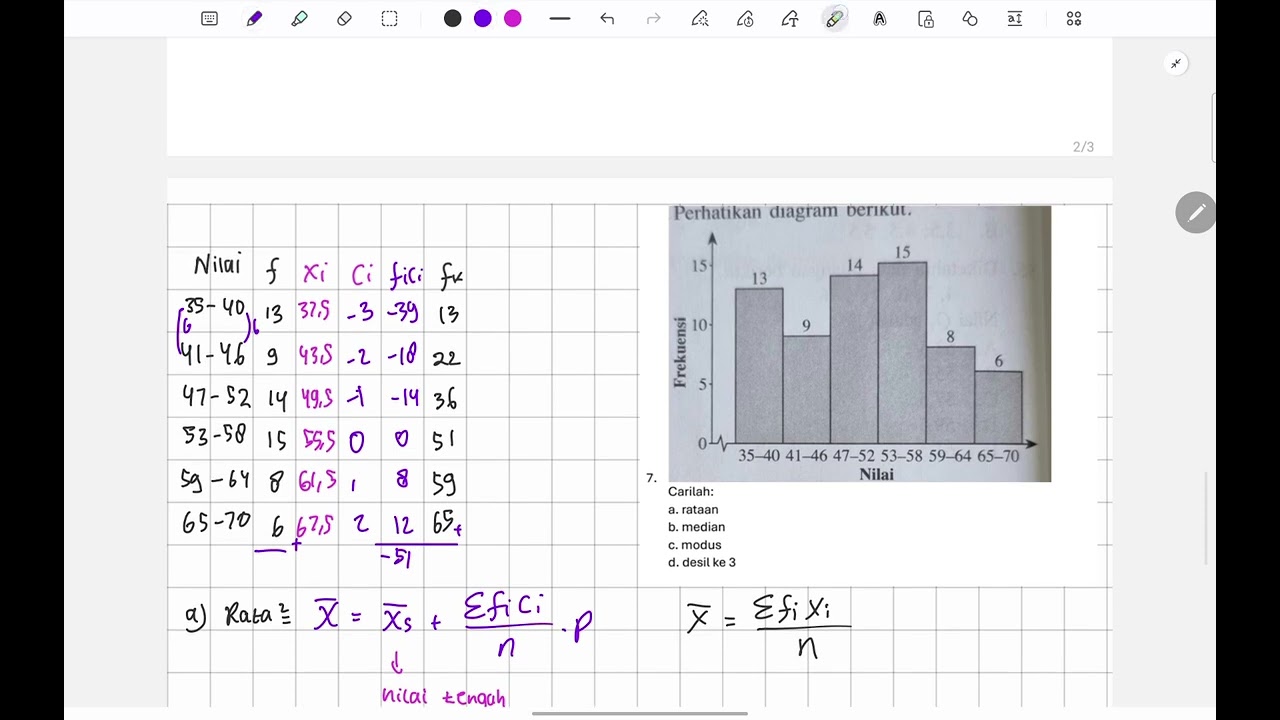Image resolution: width=1280 pixels, height=720 pixels.
Task: Toggle the page lock icon
Action: (x=926, y=19)
